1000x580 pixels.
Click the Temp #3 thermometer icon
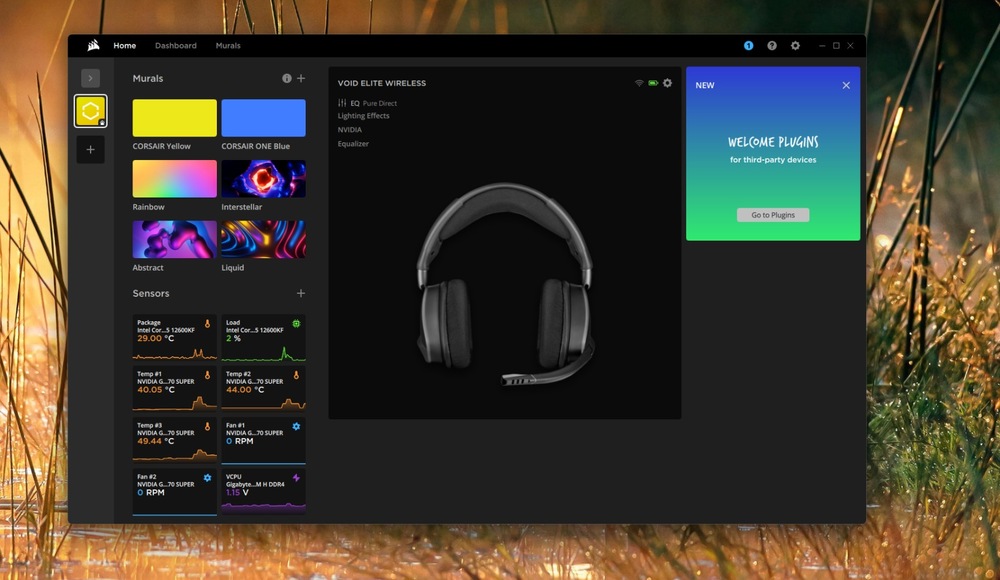[207, 426]
